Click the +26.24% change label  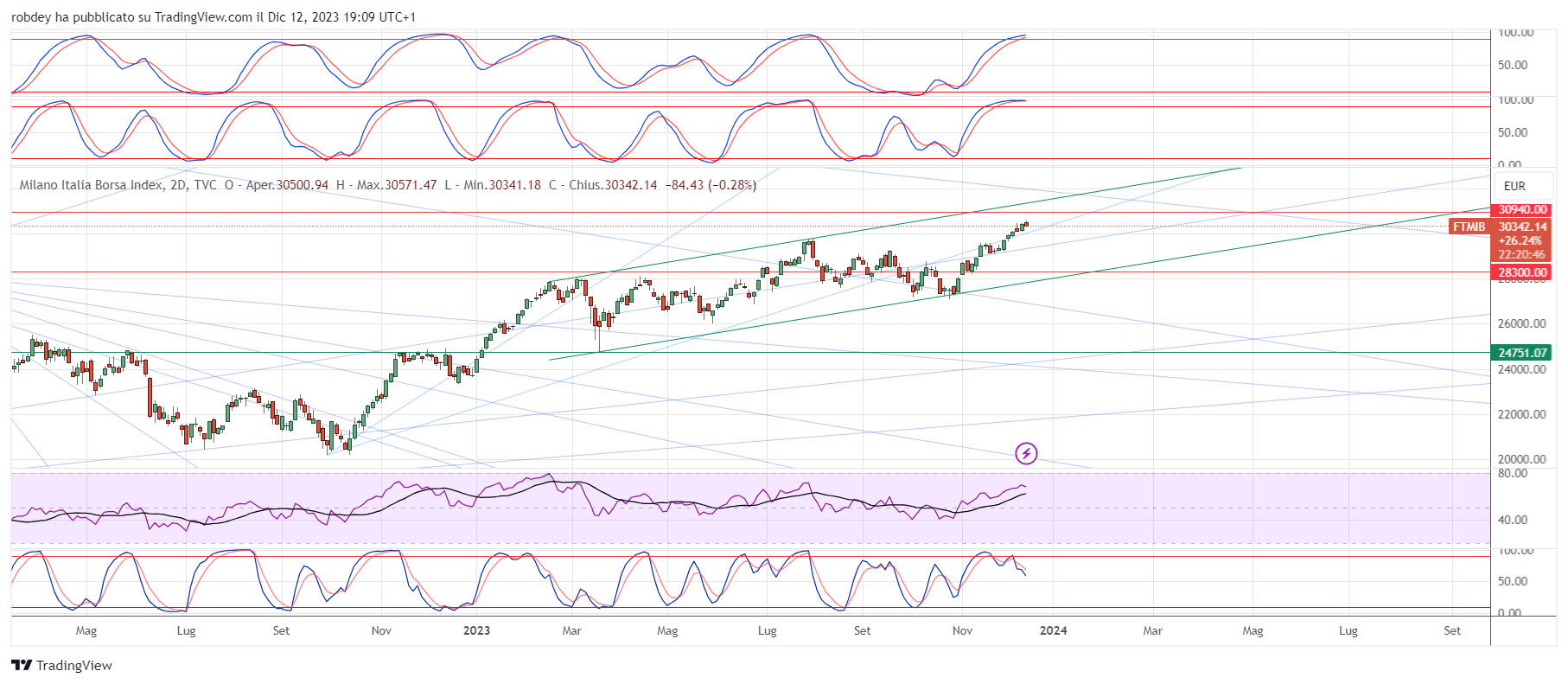[x=1522, y=240]
